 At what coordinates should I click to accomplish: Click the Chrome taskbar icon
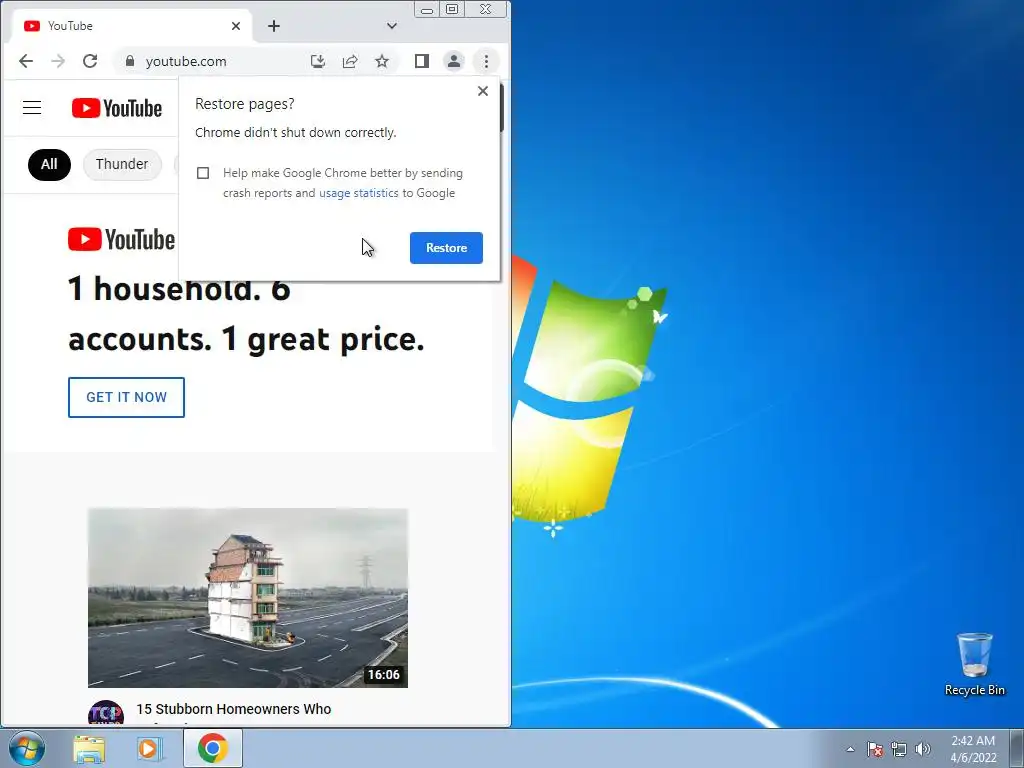[213, 748]
